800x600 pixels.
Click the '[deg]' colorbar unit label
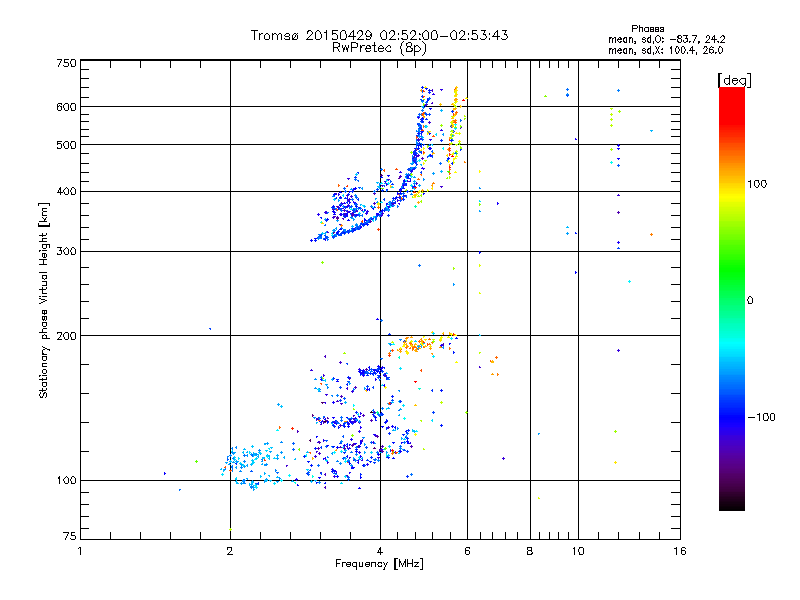(x=734, y=80)
